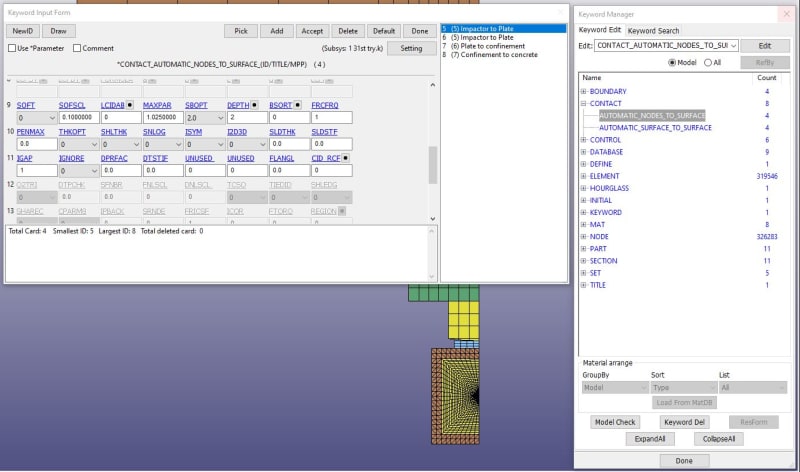Click the keyword form vertical scrollbar thumb
This screenshot has width=800, height=472.
tap(433, 165)
